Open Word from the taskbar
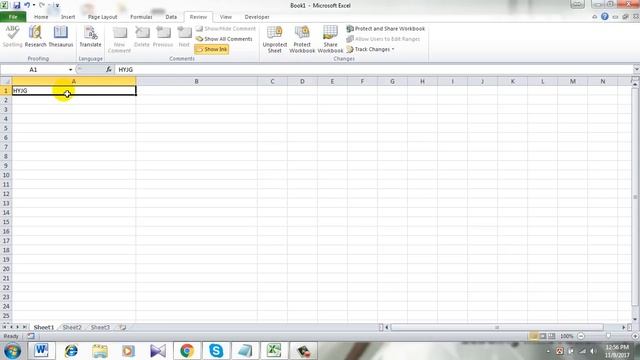Viewport: 640px width, 360px height. tap(41, 351)
